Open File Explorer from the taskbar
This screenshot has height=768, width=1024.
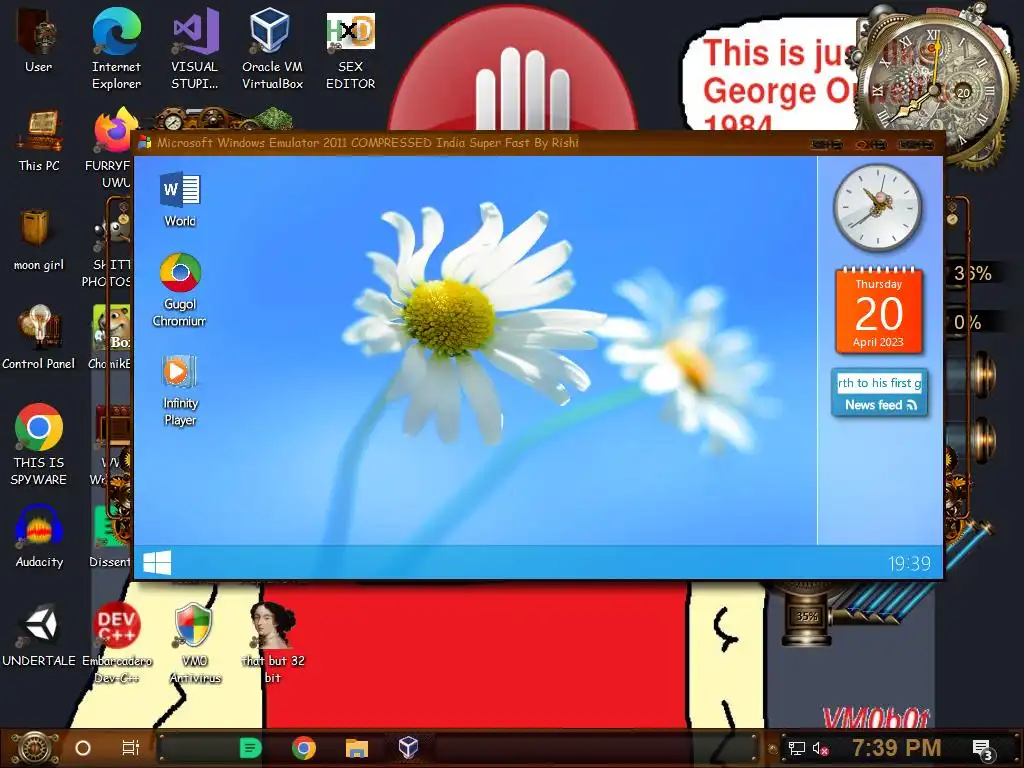tap(357, 748)
